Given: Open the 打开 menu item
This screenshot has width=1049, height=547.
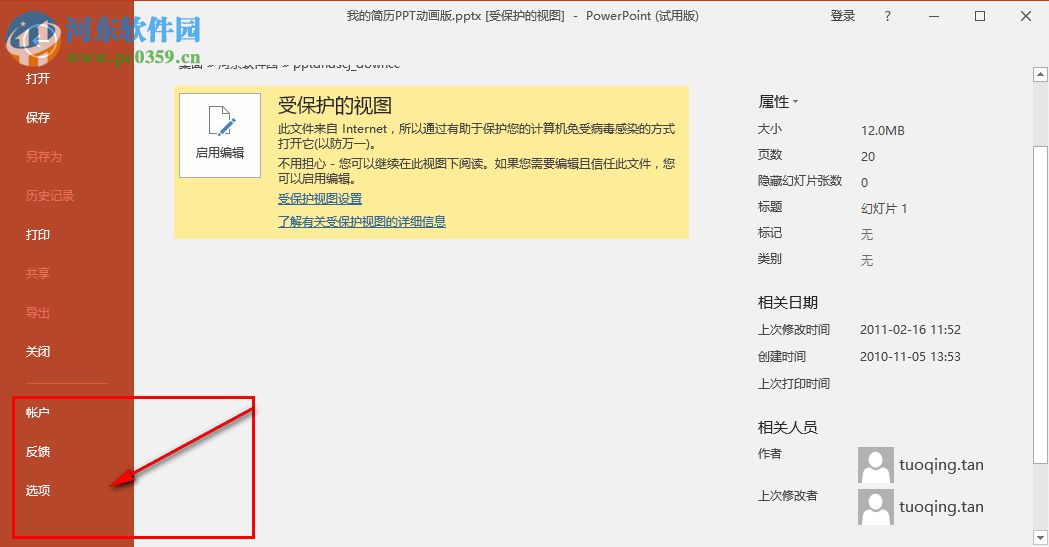Looking at the screenshot, I should 38,79.
